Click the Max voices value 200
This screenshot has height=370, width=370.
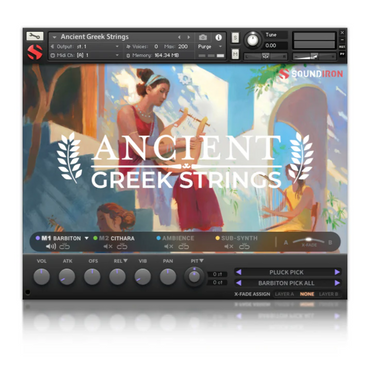click(183, 47)
